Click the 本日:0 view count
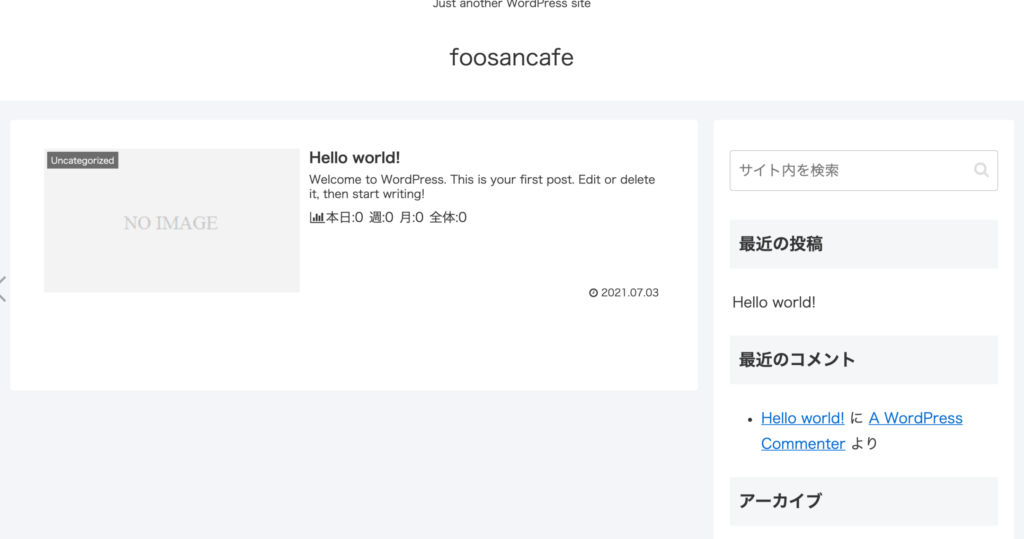The image size is (1024, 539). click(345, 217)
